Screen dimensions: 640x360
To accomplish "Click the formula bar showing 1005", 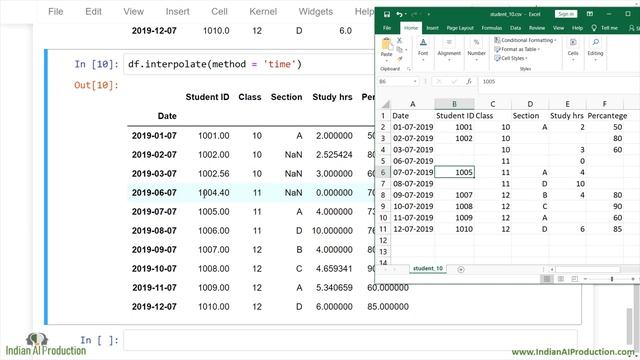I will point(559,82).
